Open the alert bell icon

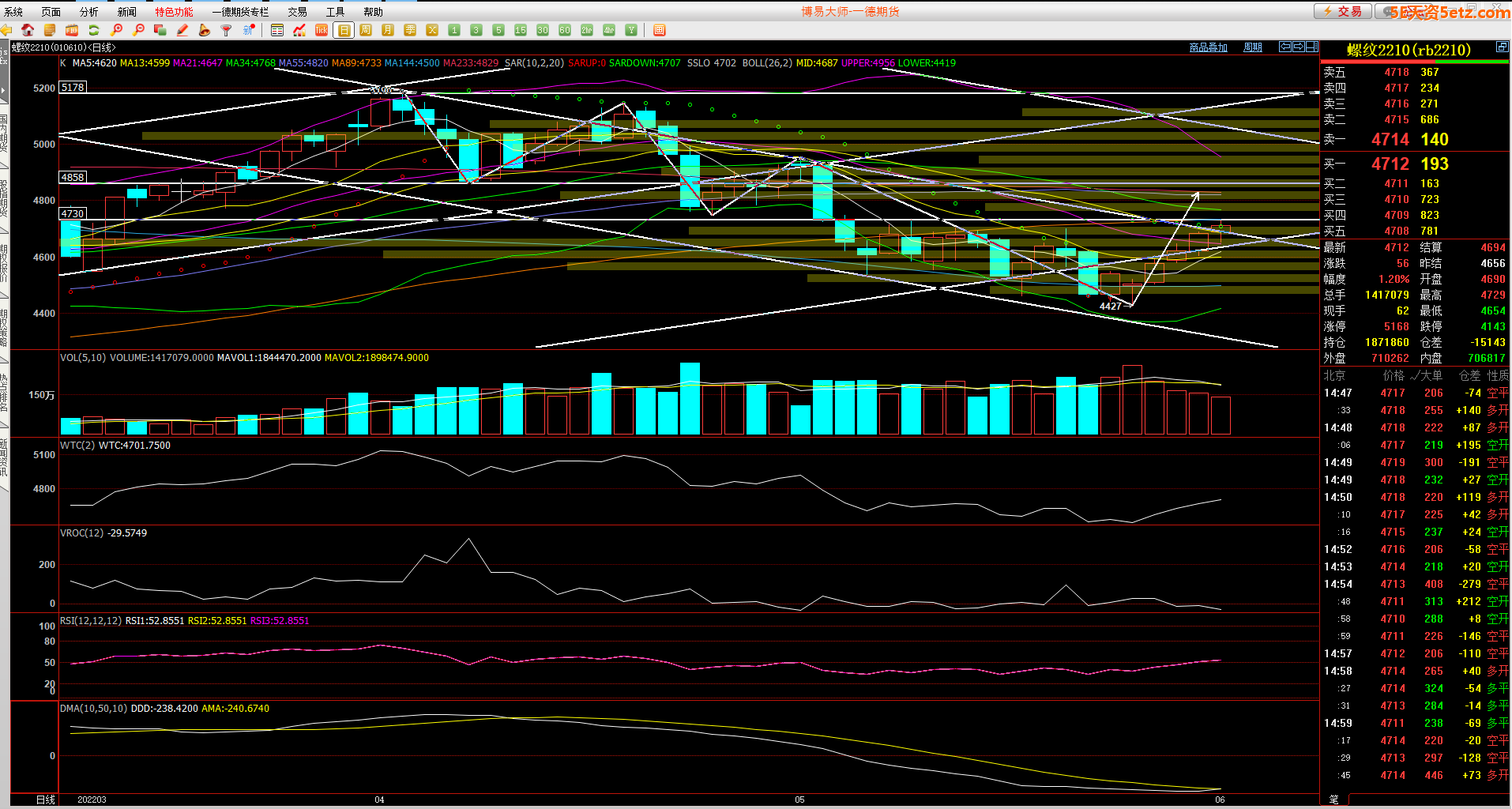pos(205,30)
